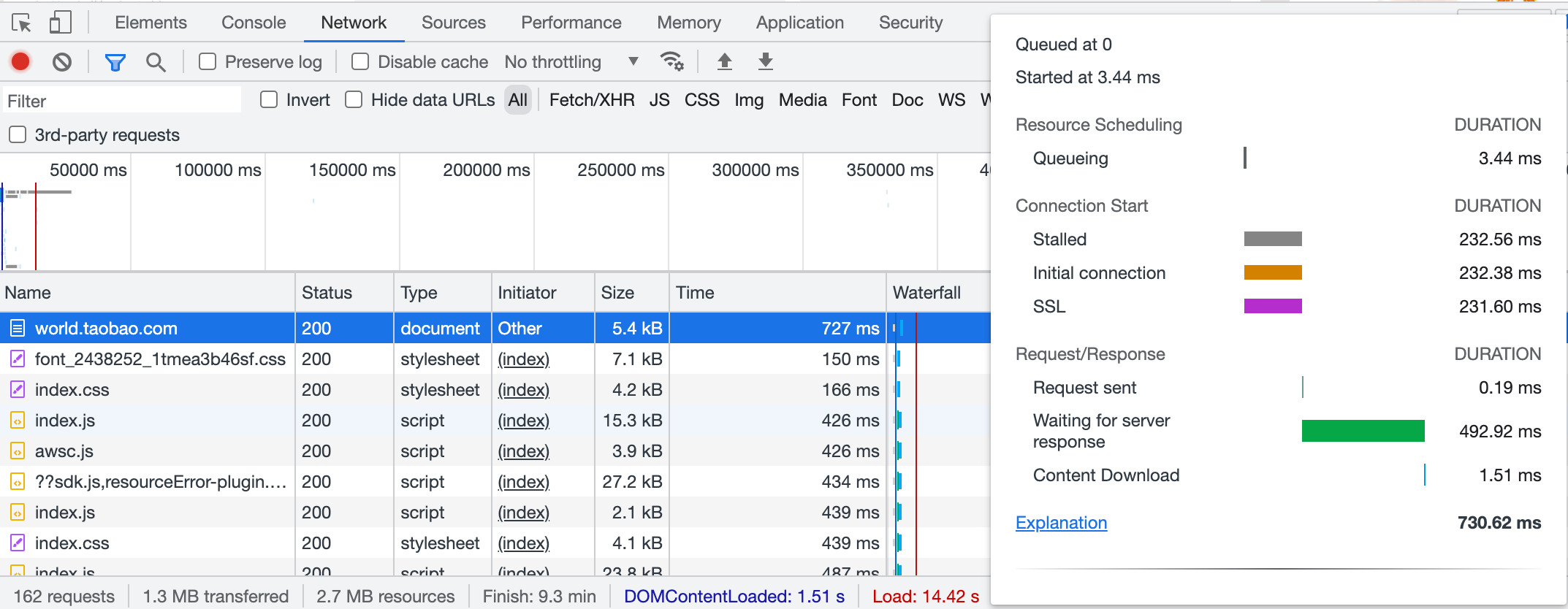The image size is (1568, 609).
Task: Click the export HAR download arrow
Action: click(765, 61)
